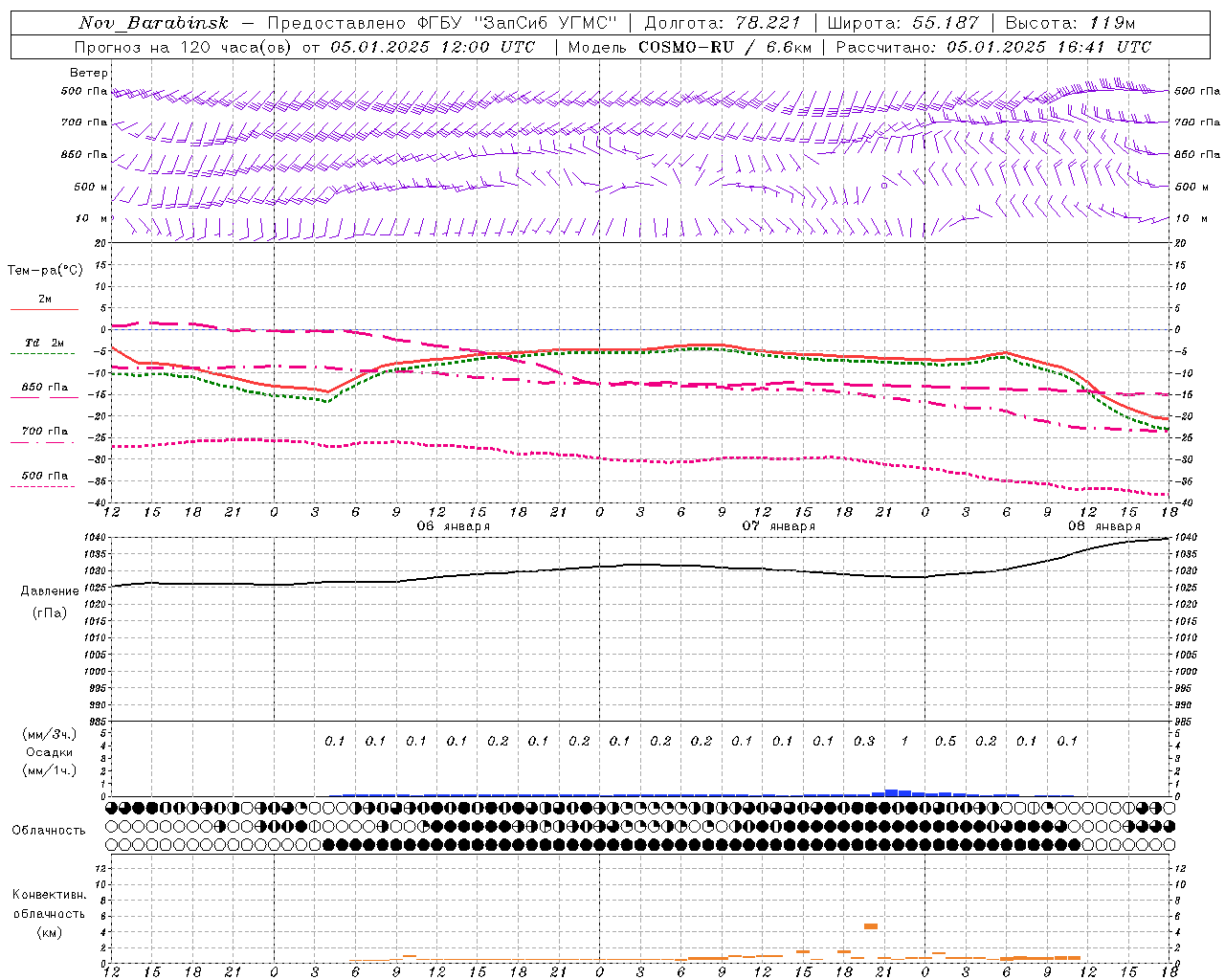Click the "(км)" unit under convective label
This screenshot has width=1225, height=980.
pyautogui.click(x=50, y=932)
